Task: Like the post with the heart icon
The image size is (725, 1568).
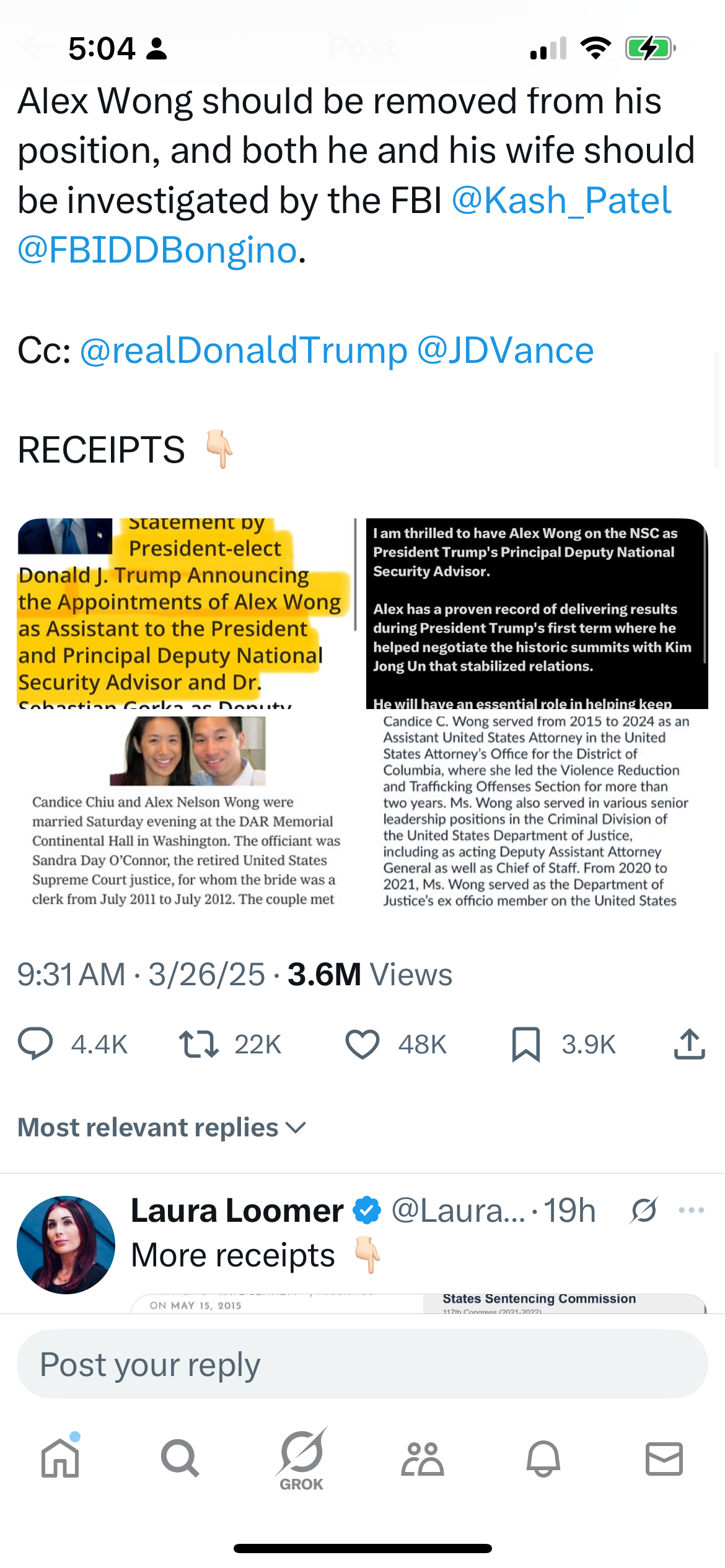Action: point(362,1044)
